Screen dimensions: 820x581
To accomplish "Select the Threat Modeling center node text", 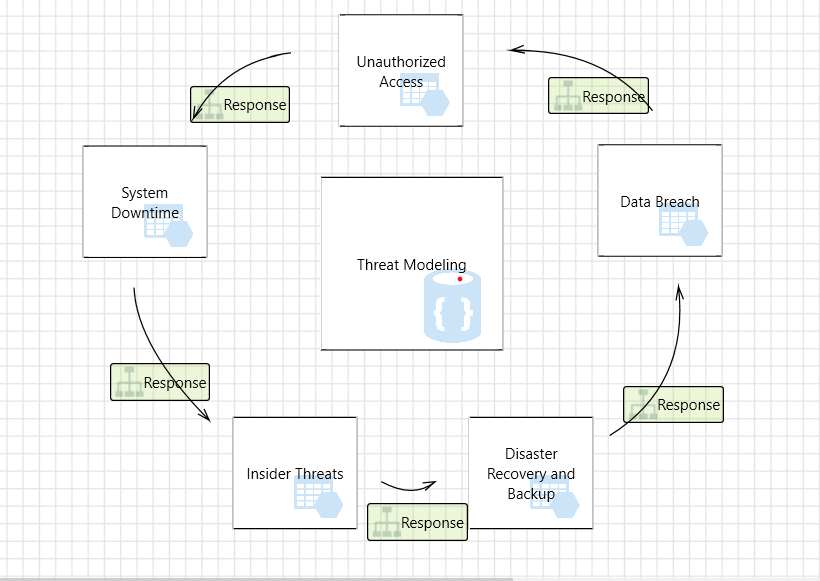I will coord(412,265).
